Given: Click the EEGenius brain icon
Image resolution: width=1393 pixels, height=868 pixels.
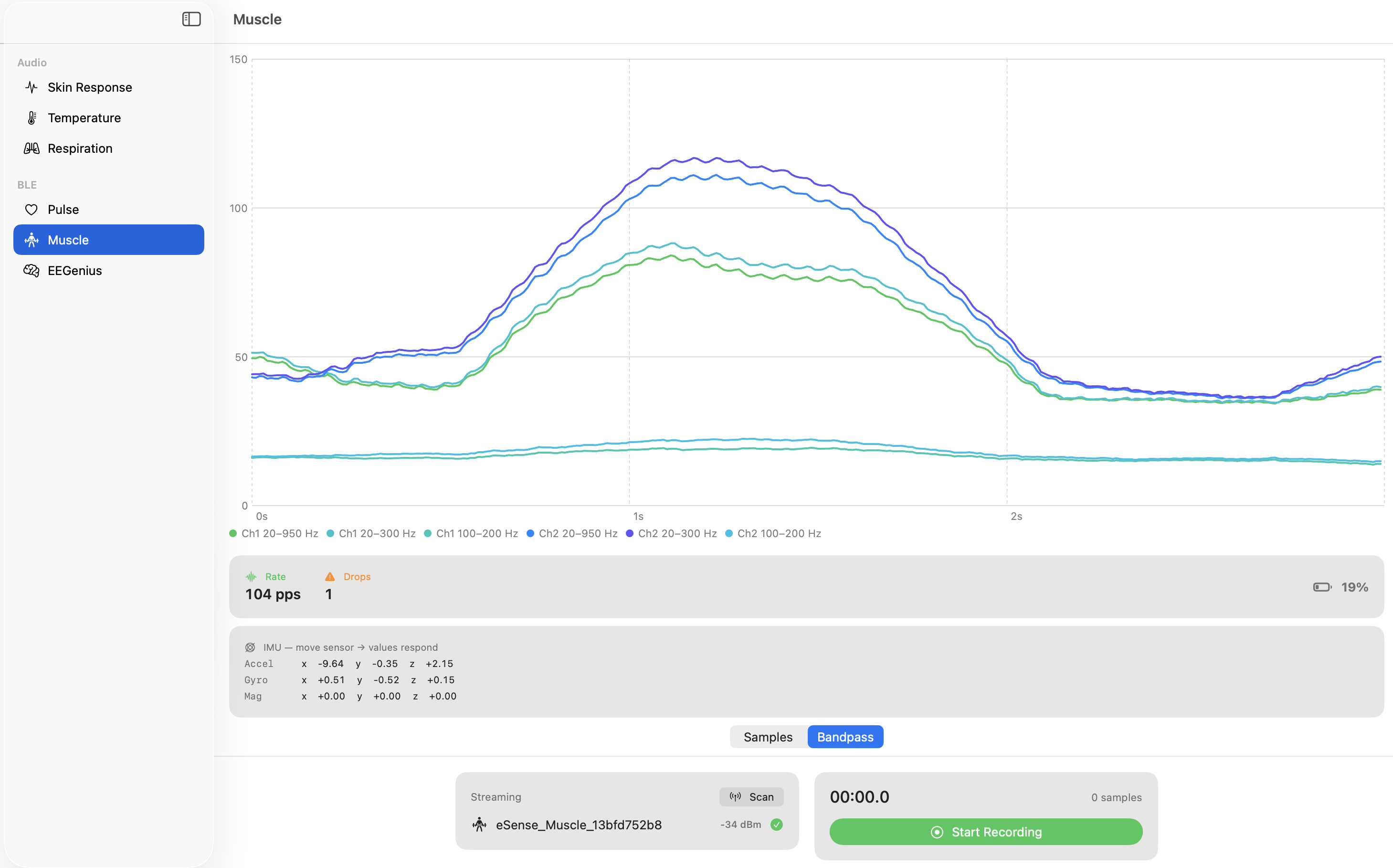Looking at the screenshot, I should [x=32, y=270].
